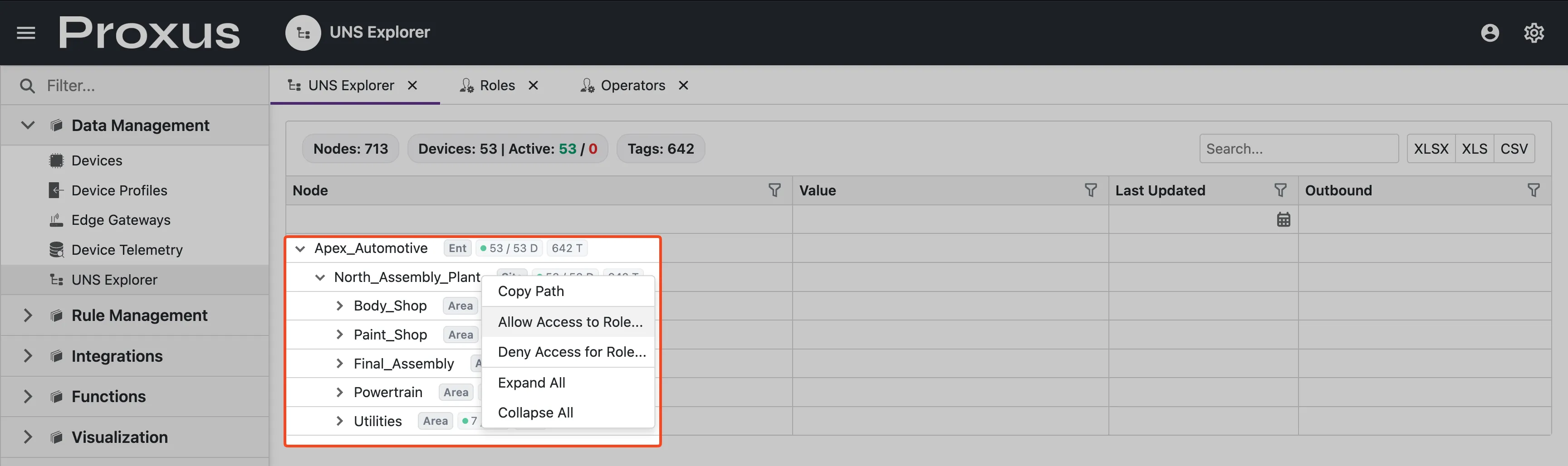Click the Search input field
Viewport: 1568px width, 466px height.
coord(1298,149)
